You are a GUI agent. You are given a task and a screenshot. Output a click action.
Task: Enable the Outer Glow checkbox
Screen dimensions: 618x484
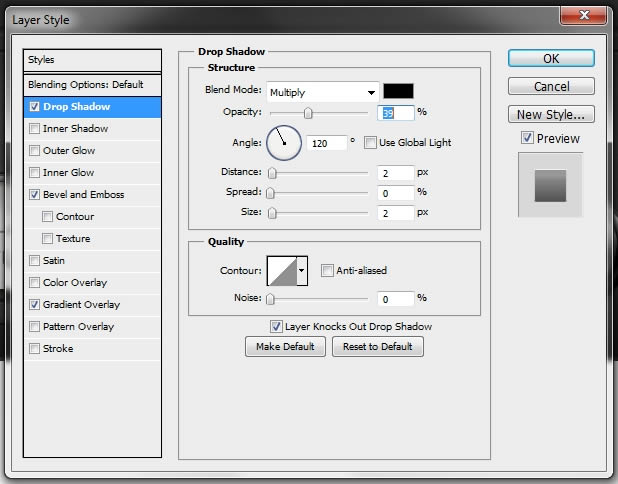[x=34, y=151]
